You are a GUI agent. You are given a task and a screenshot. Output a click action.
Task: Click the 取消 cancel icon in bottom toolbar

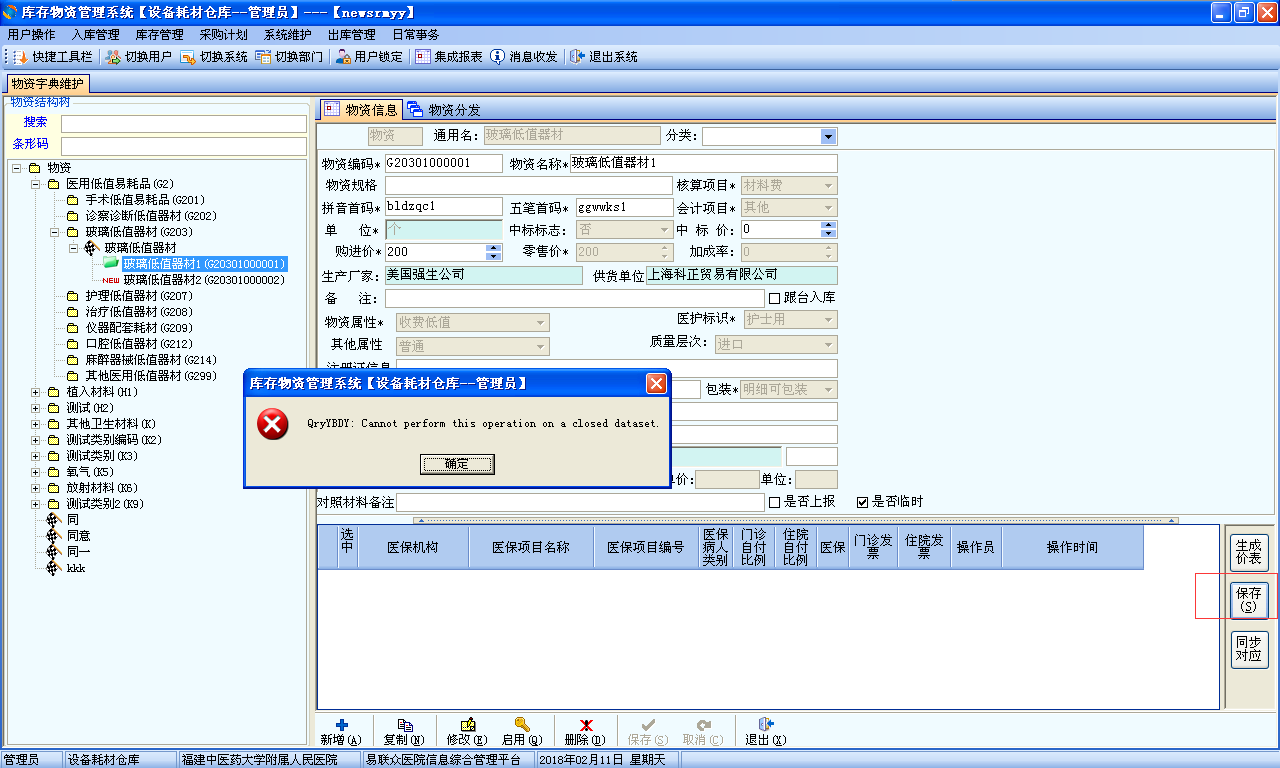click(x=703, y=725)
